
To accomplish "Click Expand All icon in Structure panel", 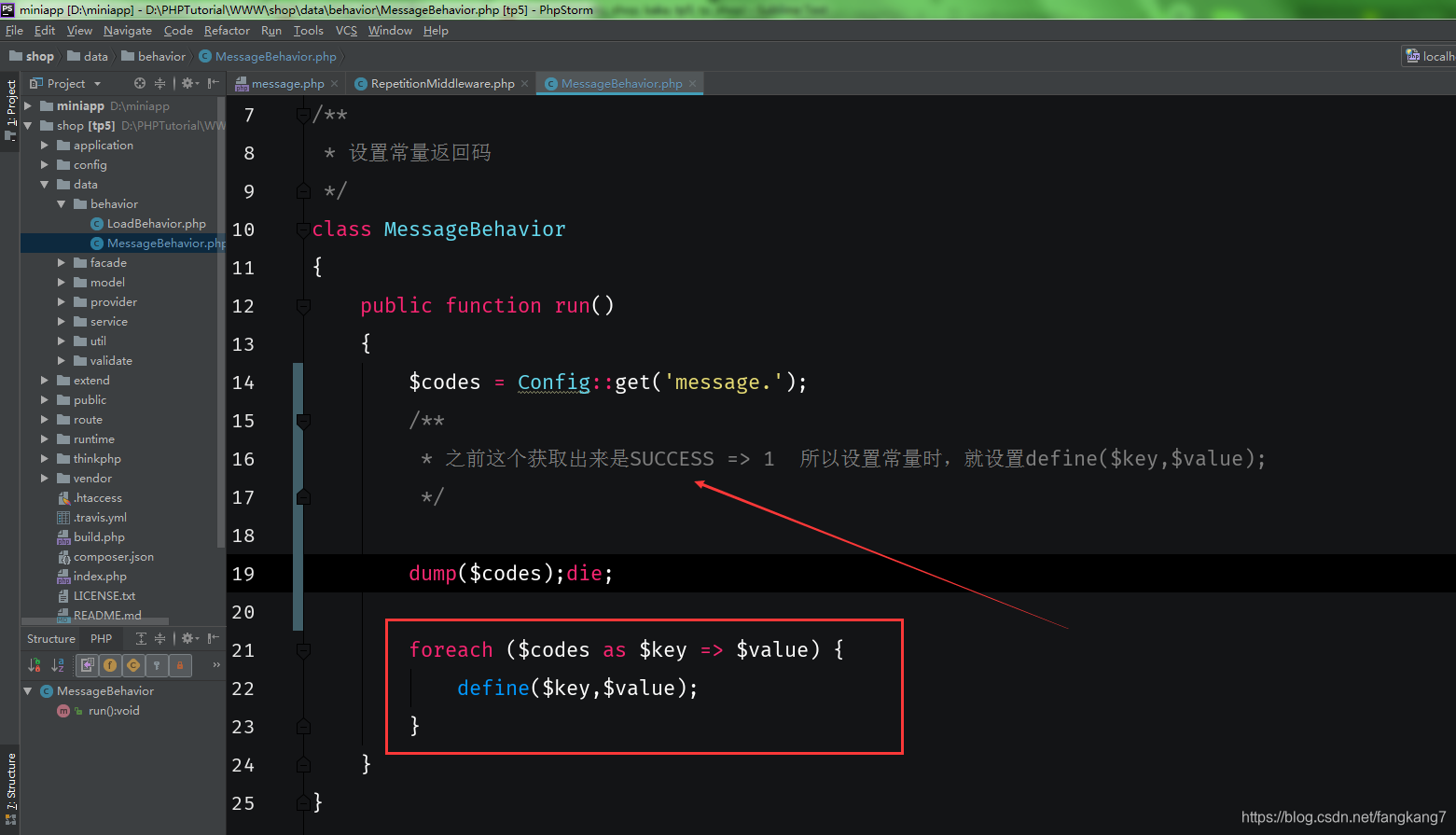I will [x=141, y=638].
